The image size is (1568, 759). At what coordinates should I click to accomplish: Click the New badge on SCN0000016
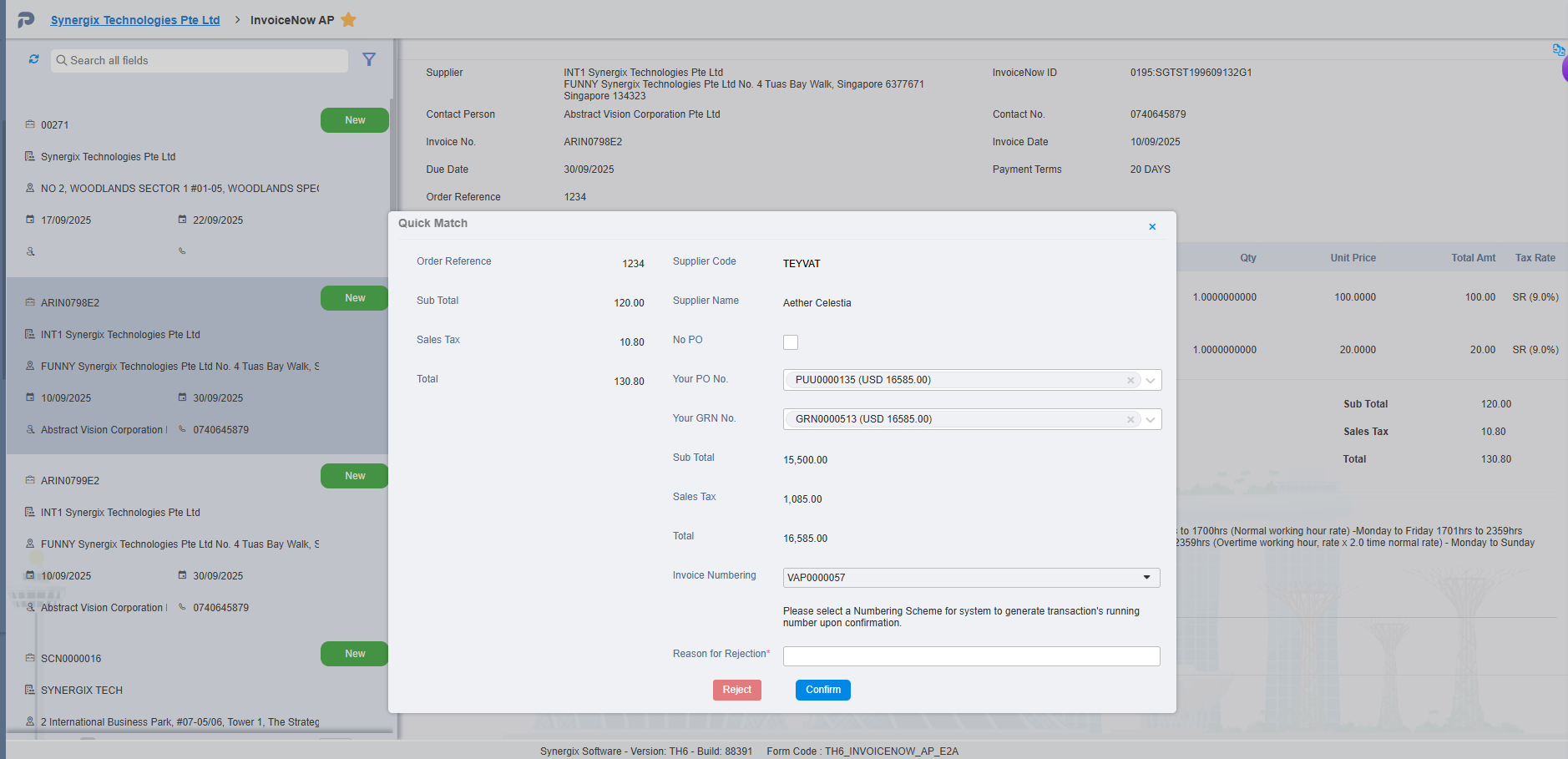pyautogui.click(x=355, y=654)
